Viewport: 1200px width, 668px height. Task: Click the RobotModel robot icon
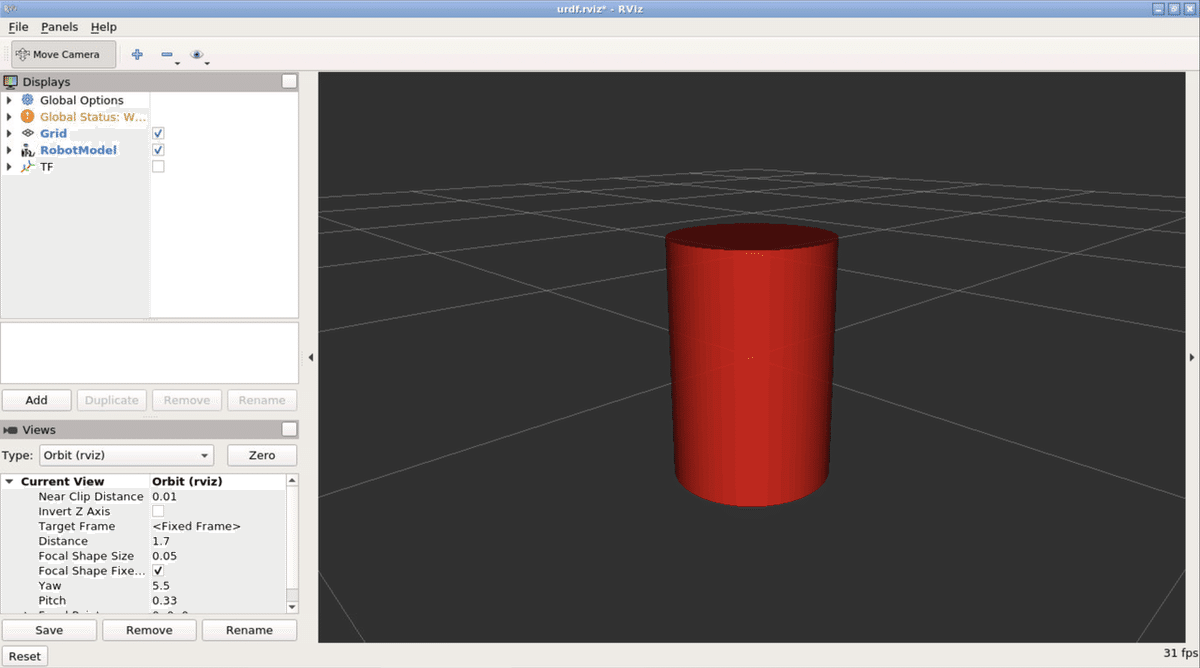tap(28, 150)
